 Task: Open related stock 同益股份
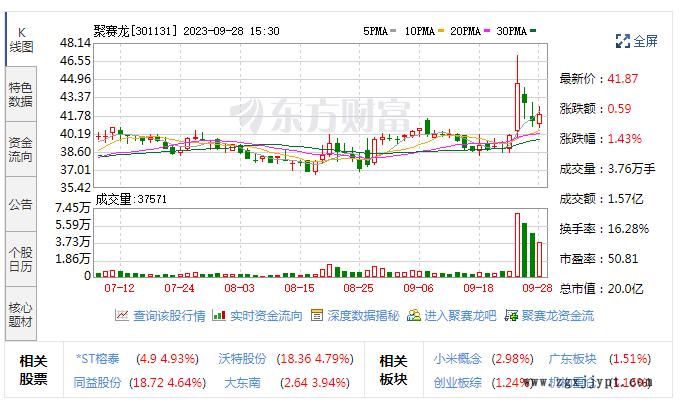pos(97,383)
